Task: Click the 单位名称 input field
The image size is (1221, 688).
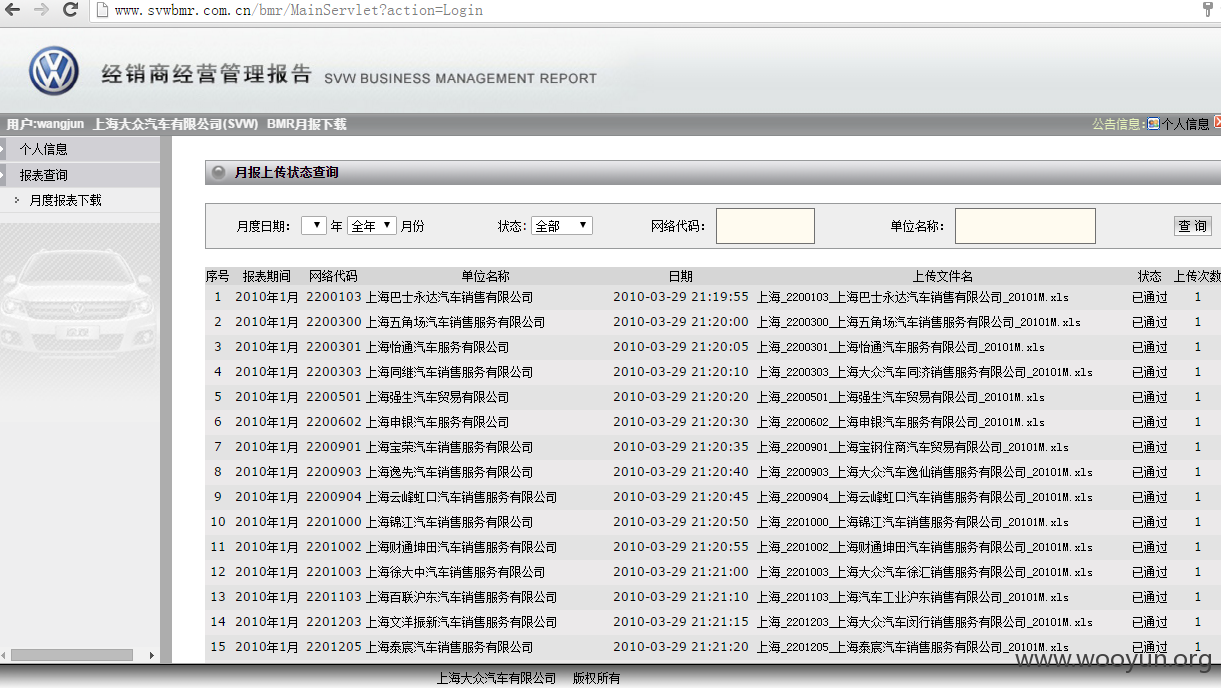Action: click(x=1025, y=226)
